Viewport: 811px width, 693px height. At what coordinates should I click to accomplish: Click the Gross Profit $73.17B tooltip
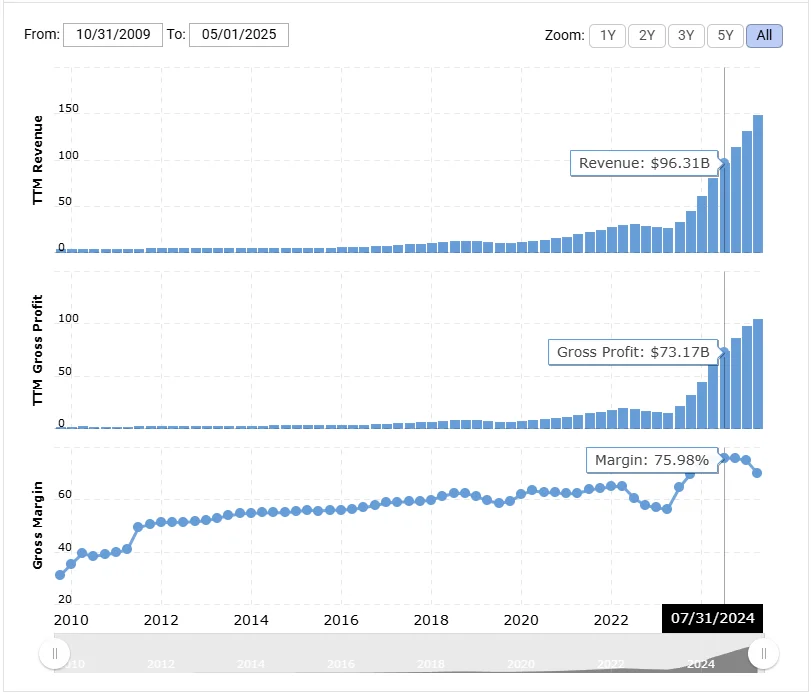632,352
